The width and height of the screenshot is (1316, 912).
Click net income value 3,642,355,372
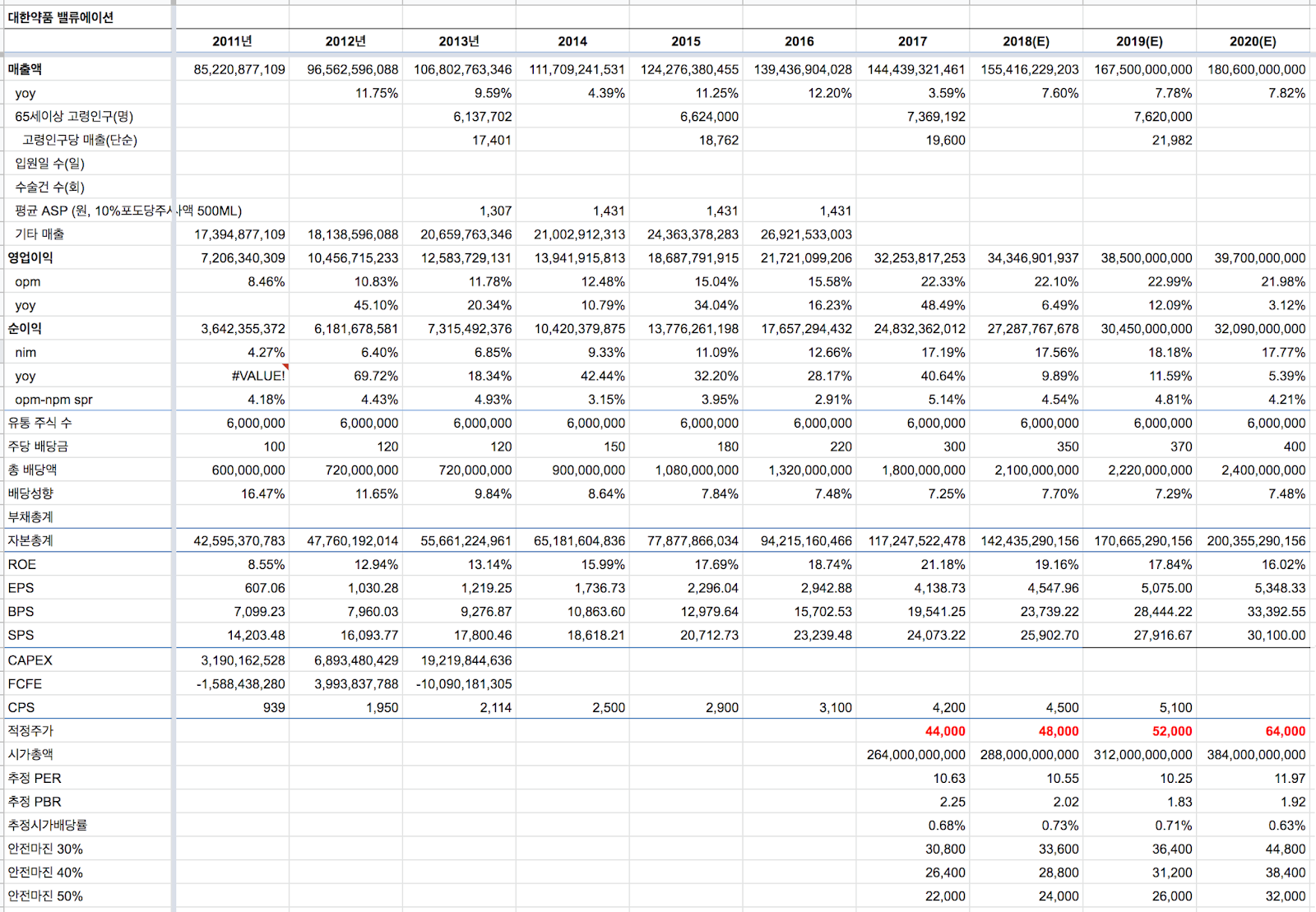point(243,329)
